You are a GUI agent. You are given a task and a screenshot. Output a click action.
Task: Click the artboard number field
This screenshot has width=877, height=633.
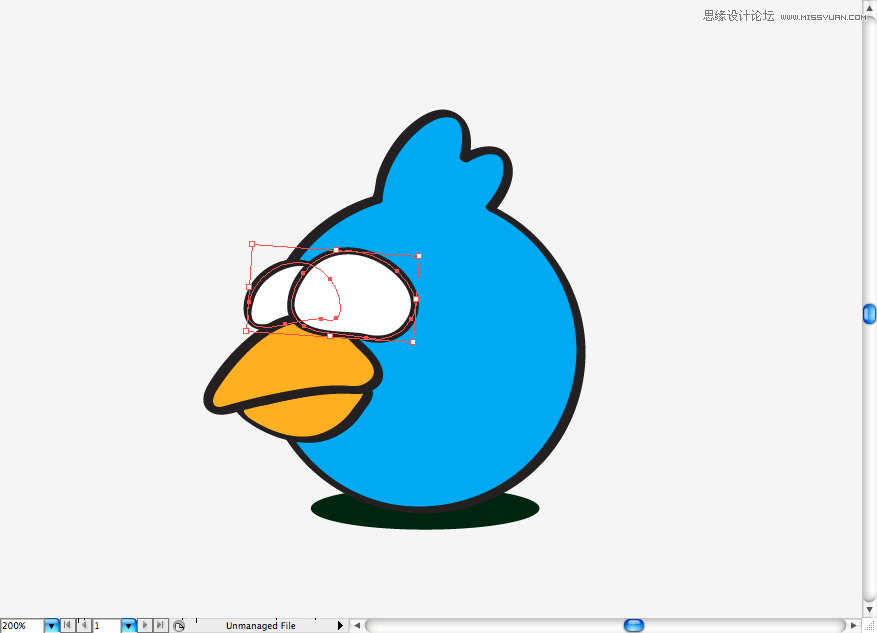(107, 626)
